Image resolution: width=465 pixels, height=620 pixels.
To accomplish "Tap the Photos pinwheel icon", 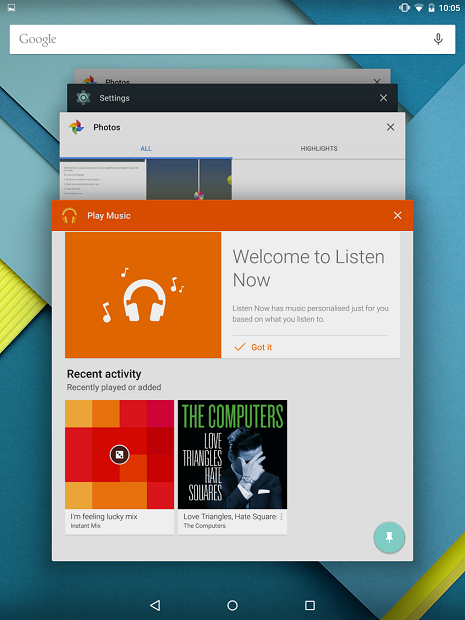I will (x=76, y=127).
